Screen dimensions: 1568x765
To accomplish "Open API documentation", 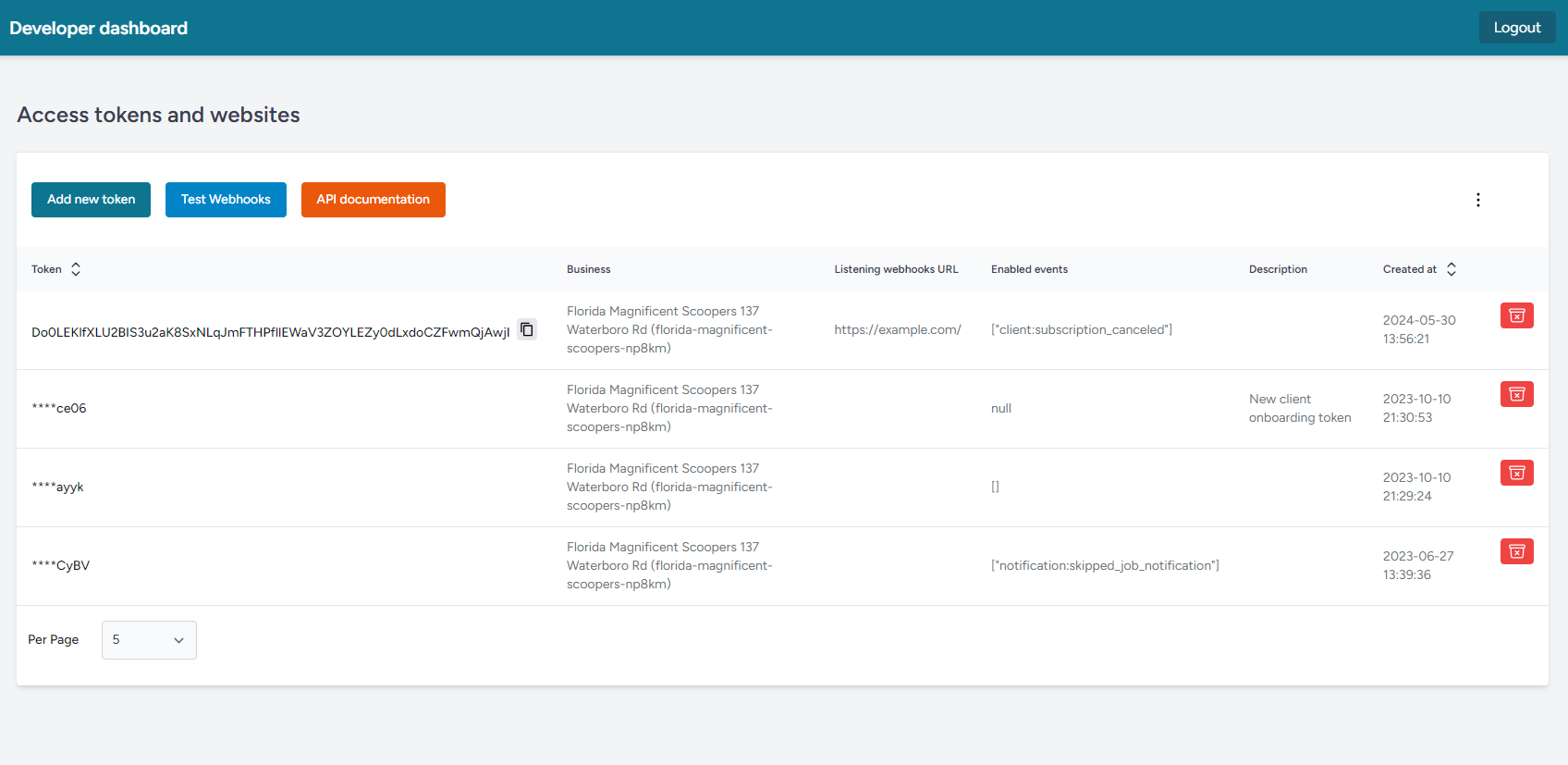I will 373,200.
